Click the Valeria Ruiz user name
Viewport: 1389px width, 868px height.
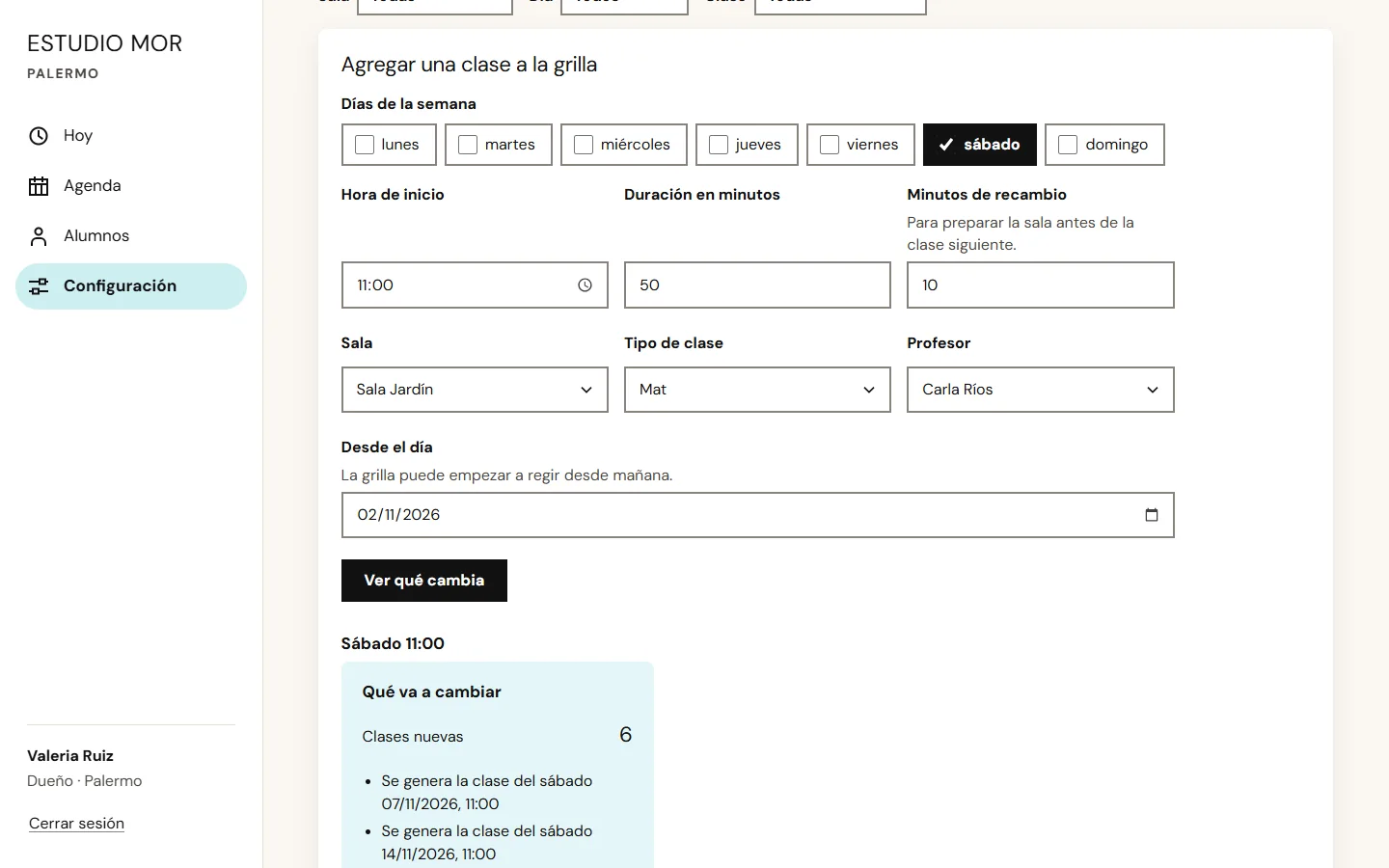click(70, 756)
